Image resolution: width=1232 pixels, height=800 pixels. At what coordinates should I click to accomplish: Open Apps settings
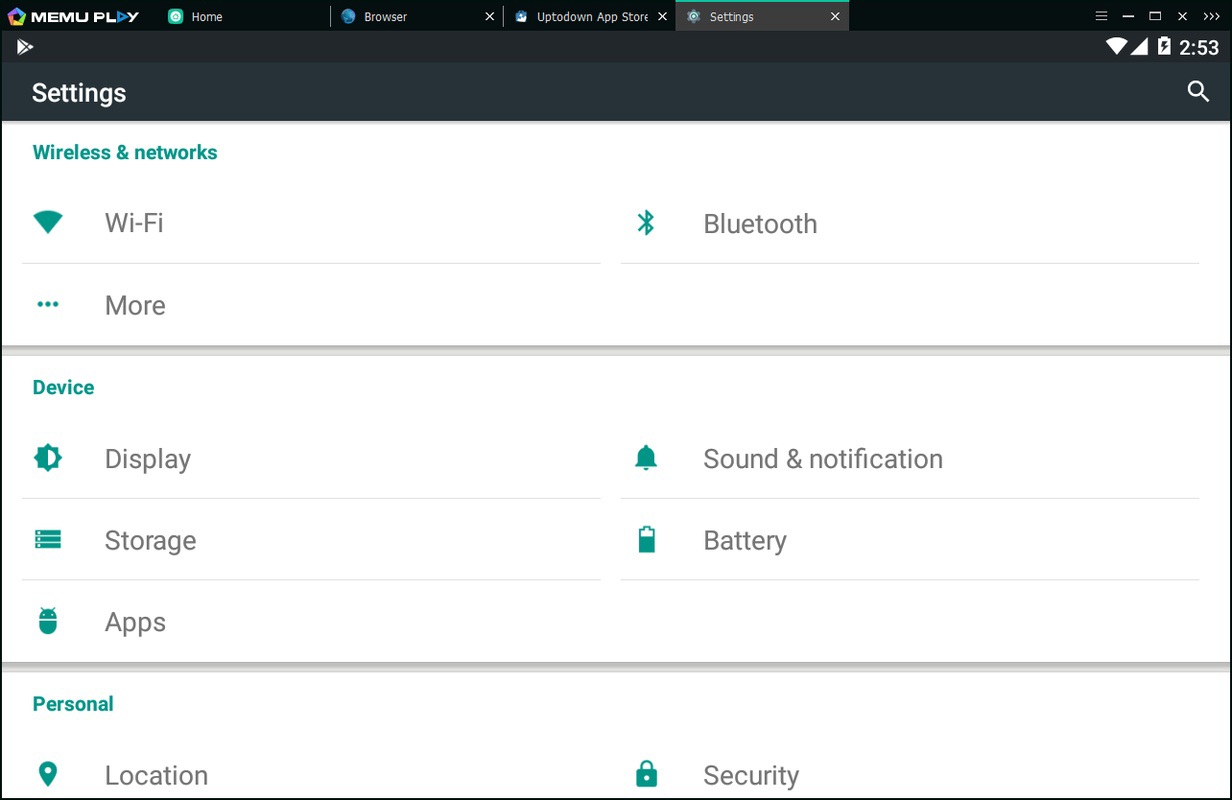point(311,622)
